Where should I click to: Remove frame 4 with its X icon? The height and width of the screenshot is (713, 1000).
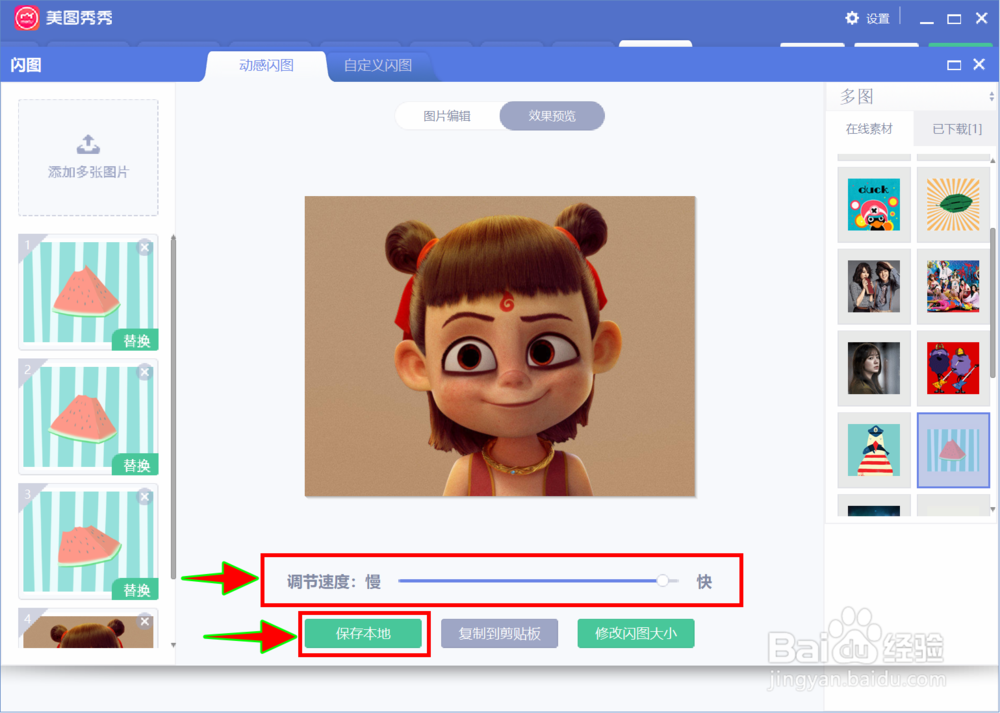[x=145, y=621]
